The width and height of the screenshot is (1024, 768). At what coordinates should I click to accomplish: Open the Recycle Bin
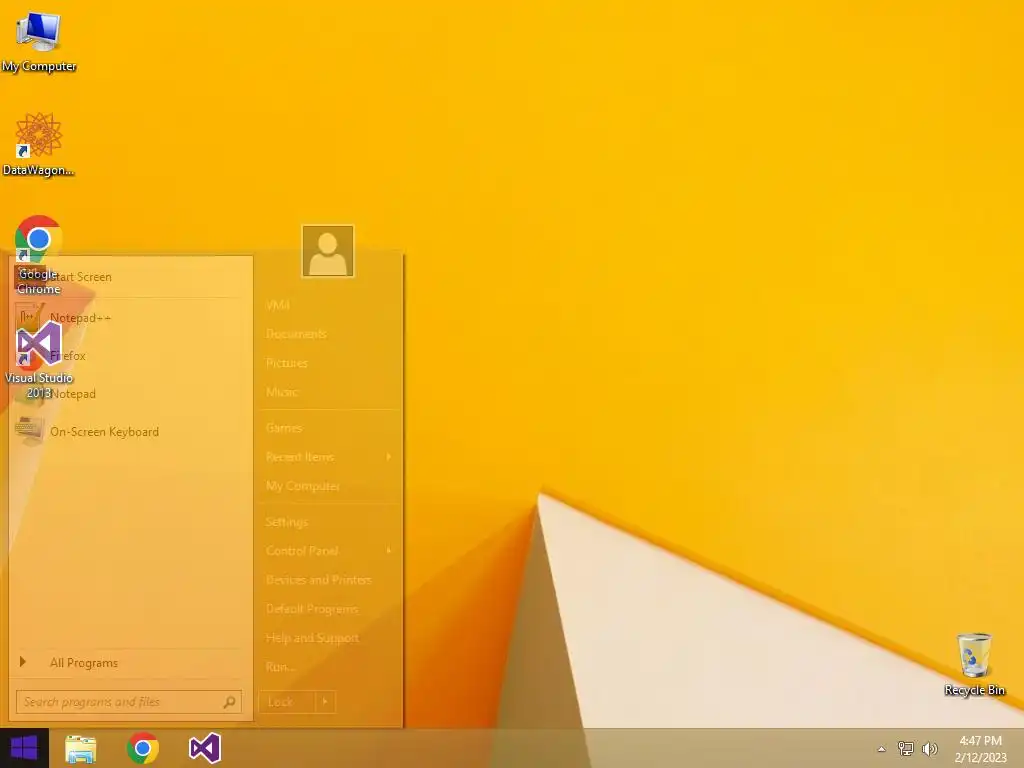coord(974,664)
